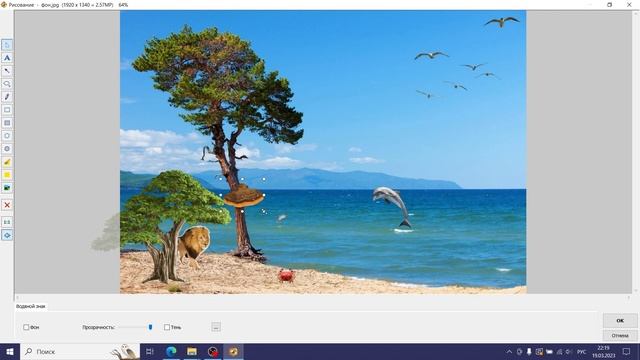Select the watermark image insert tool

(7, 188)
